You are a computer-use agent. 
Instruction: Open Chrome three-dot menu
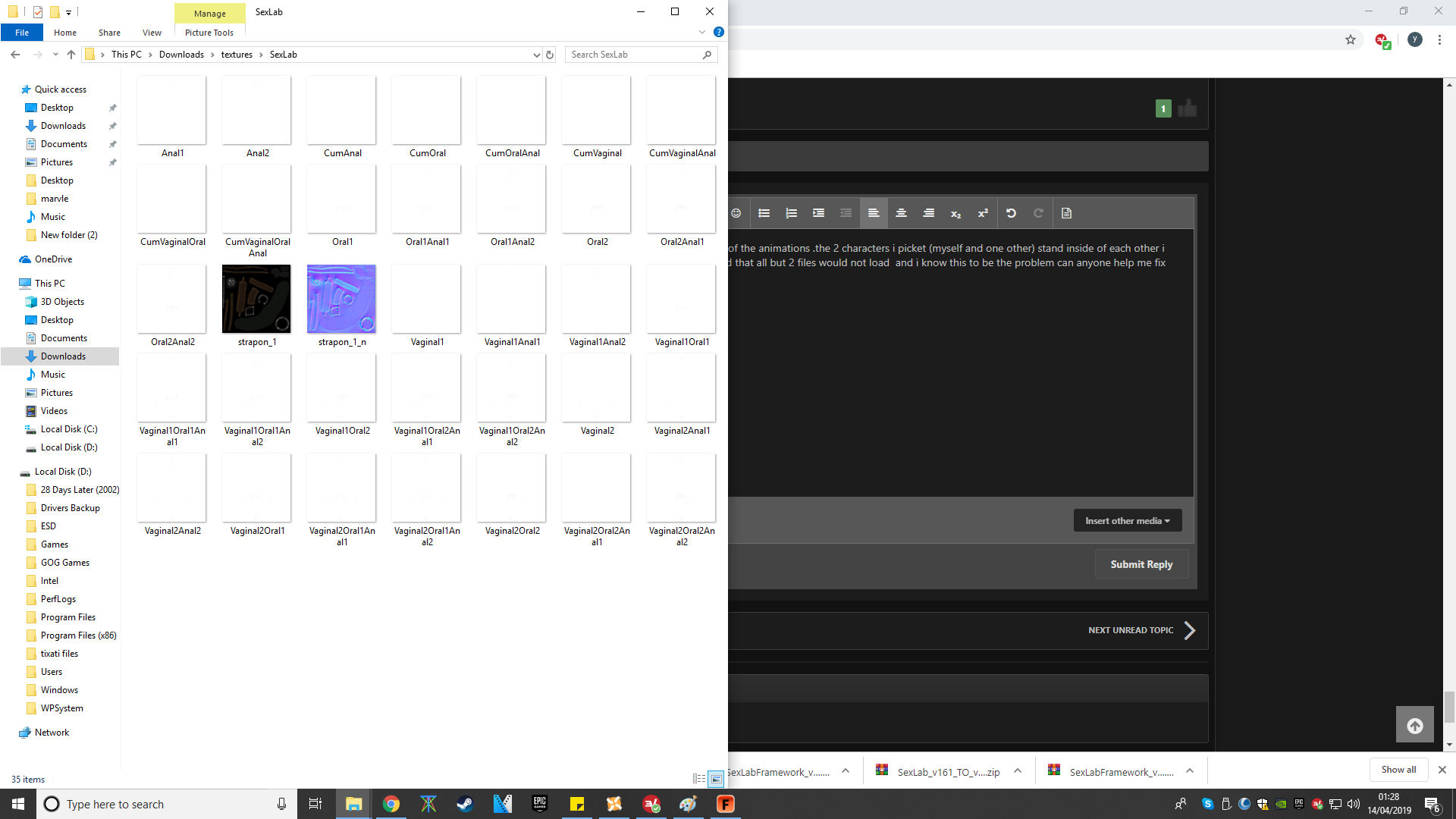point(1439,39)
